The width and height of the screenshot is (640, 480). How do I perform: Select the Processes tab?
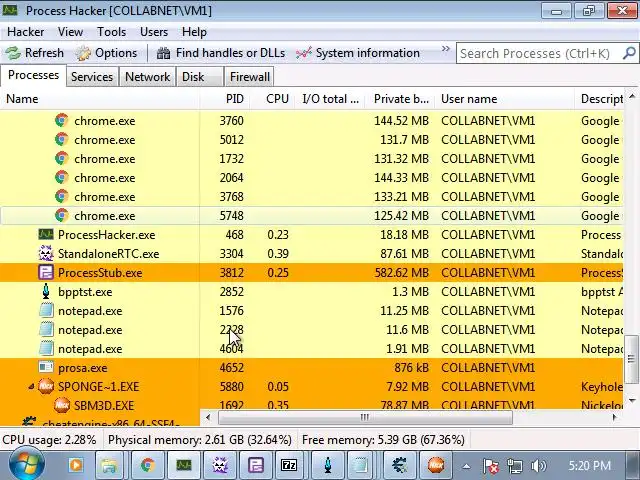pos(33,75)
